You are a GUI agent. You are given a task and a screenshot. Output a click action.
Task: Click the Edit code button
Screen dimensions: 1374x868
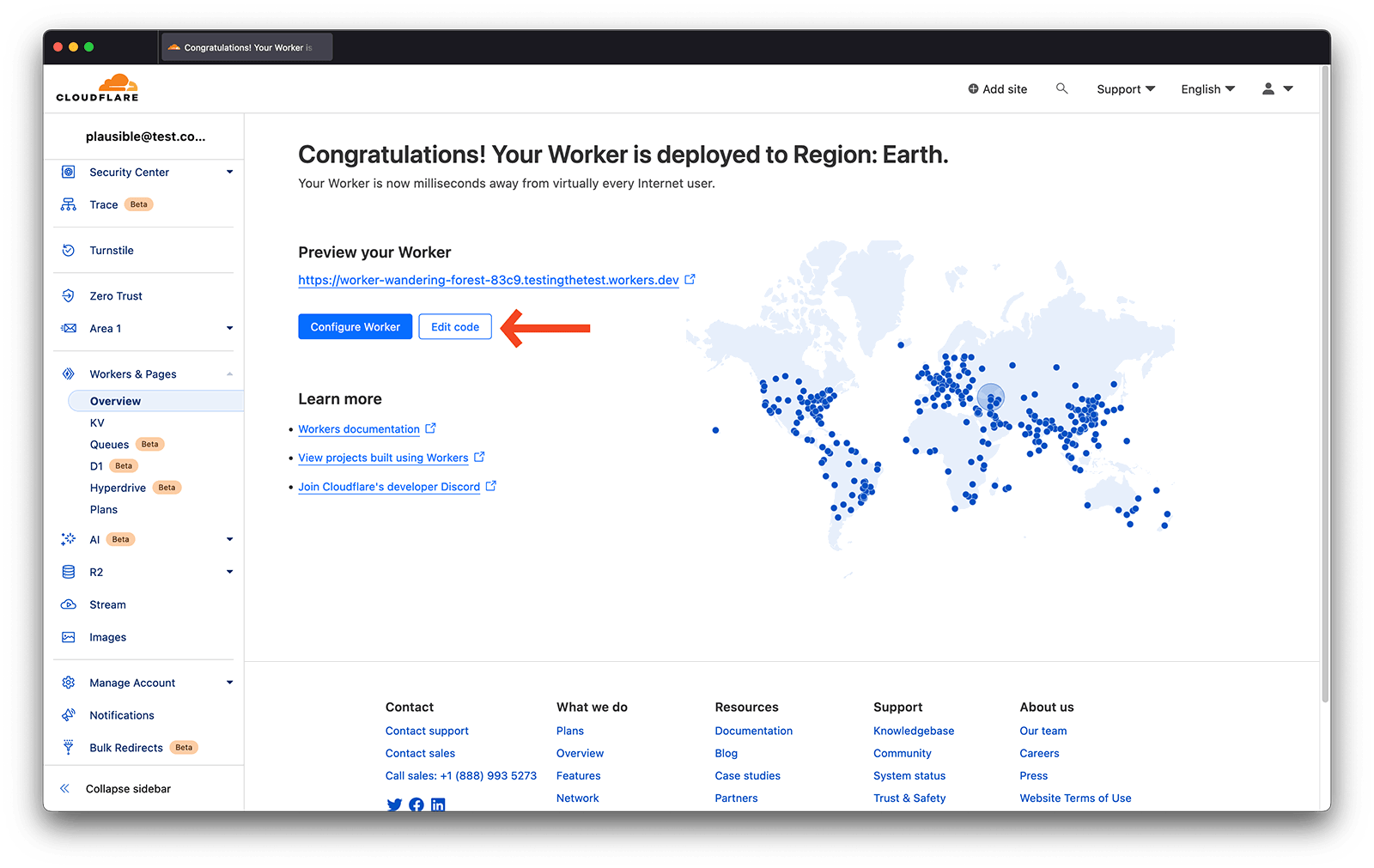[x=455, y=326]
